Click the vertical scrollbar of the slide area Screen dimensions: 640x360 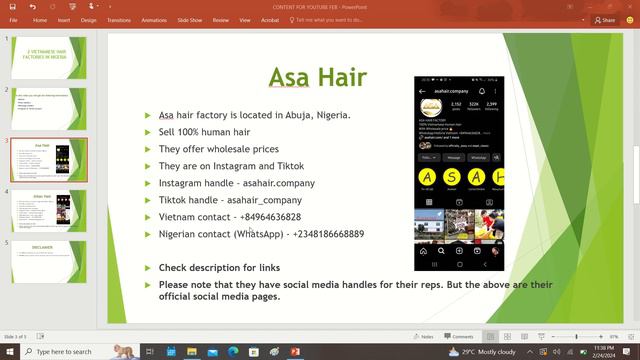(636, 175)
